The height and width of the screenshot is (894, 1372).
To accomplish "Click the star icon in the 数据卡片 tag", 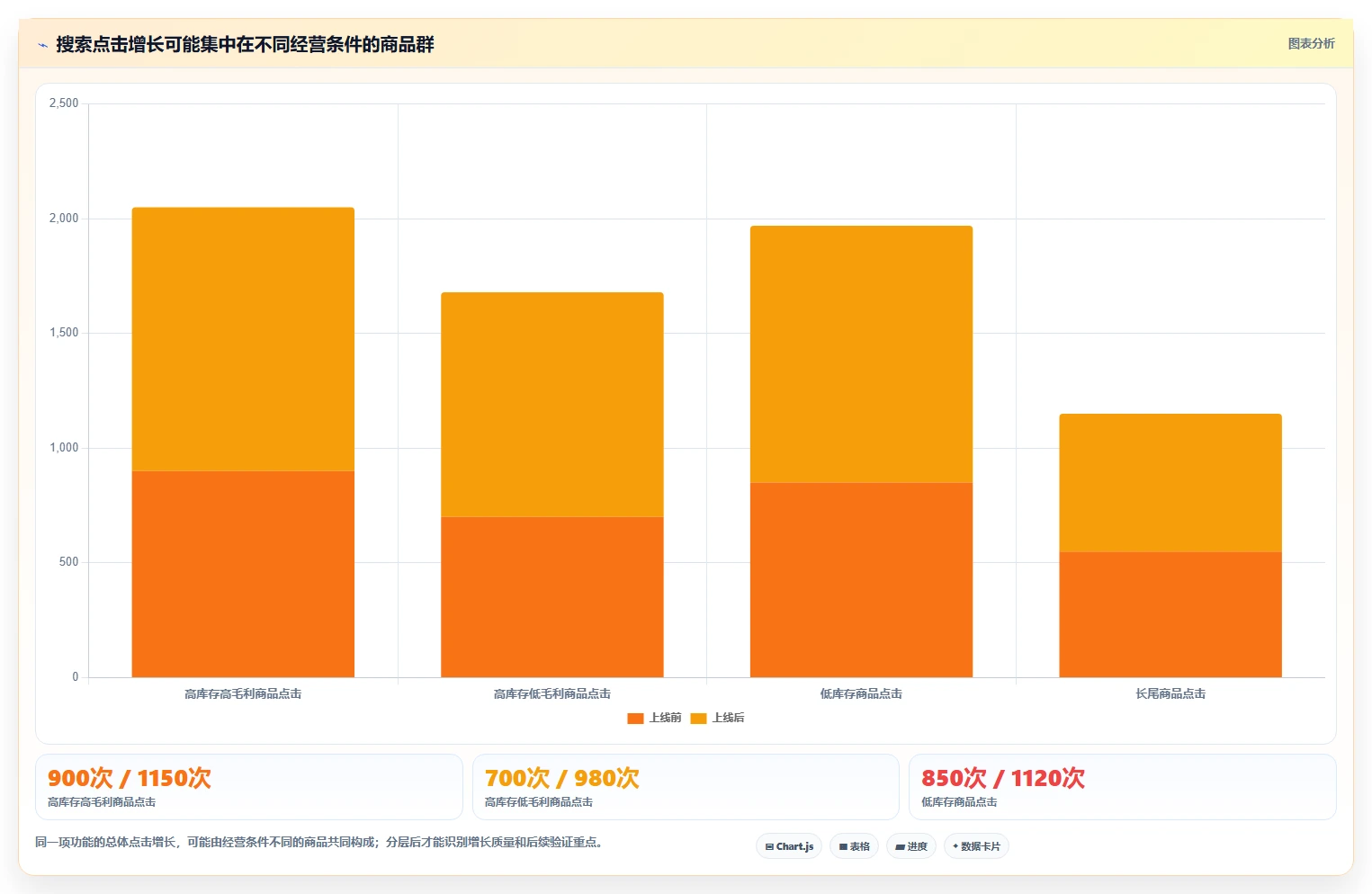I will pos(955,846).
